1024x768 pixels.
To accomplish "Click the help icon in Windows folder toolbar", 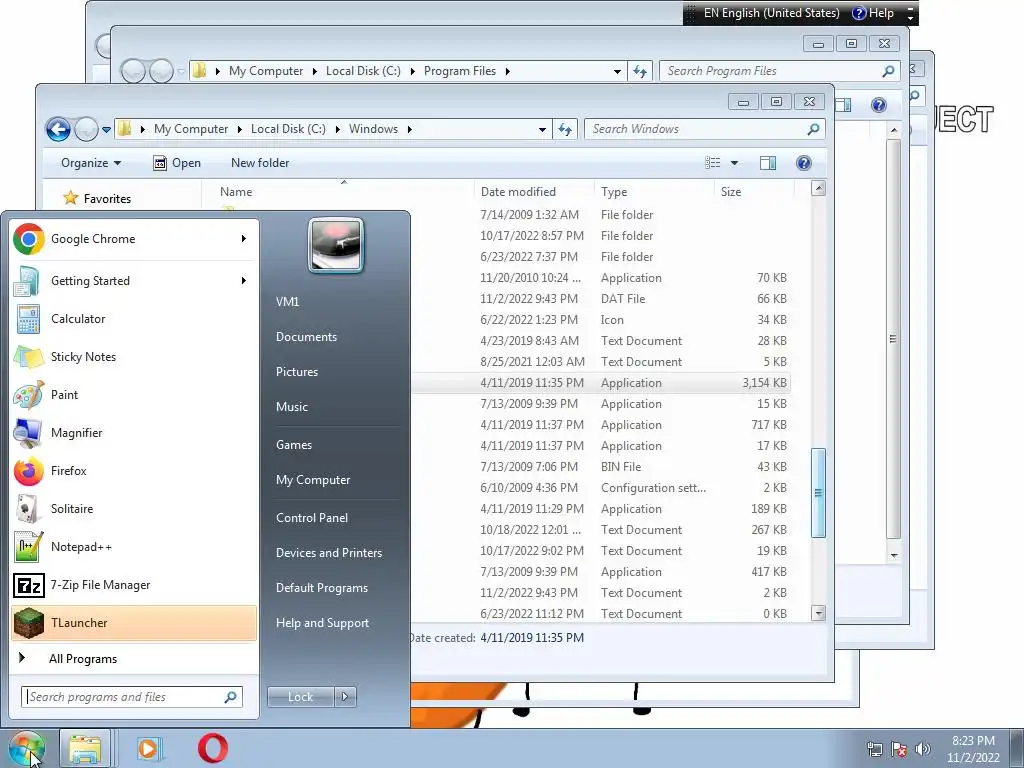I will coord(804,163).
